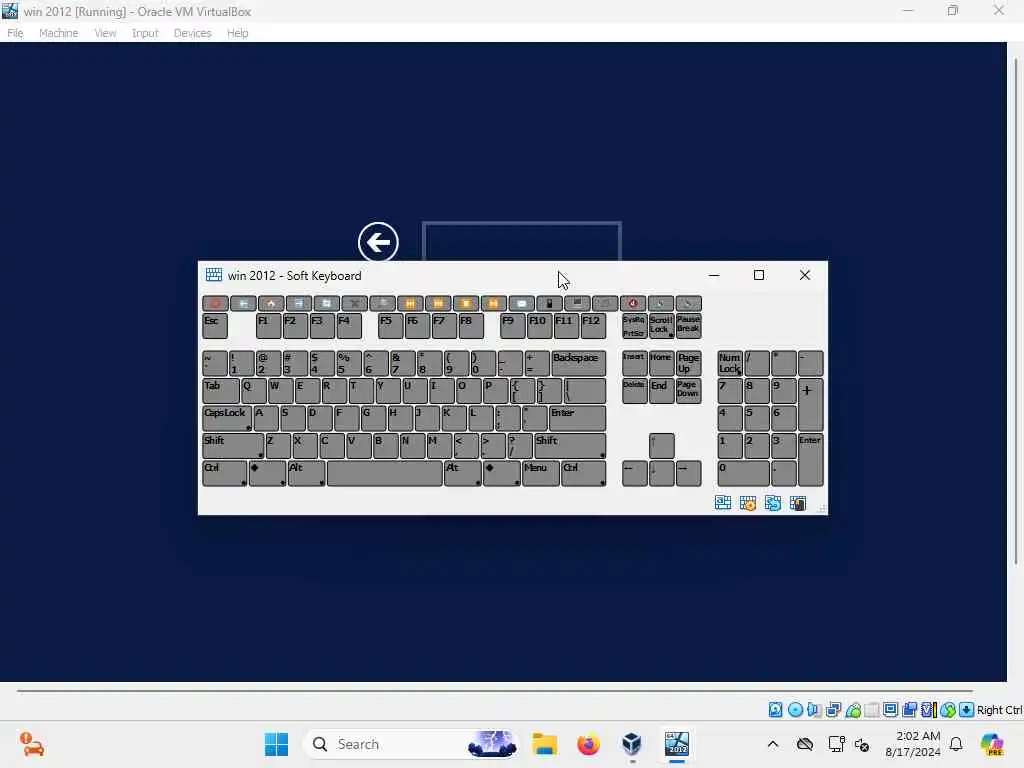Click the Tab key on soft keyboard
This screenshot has width=1024, height=768.
pyautogui.click(x=221, y=391)
